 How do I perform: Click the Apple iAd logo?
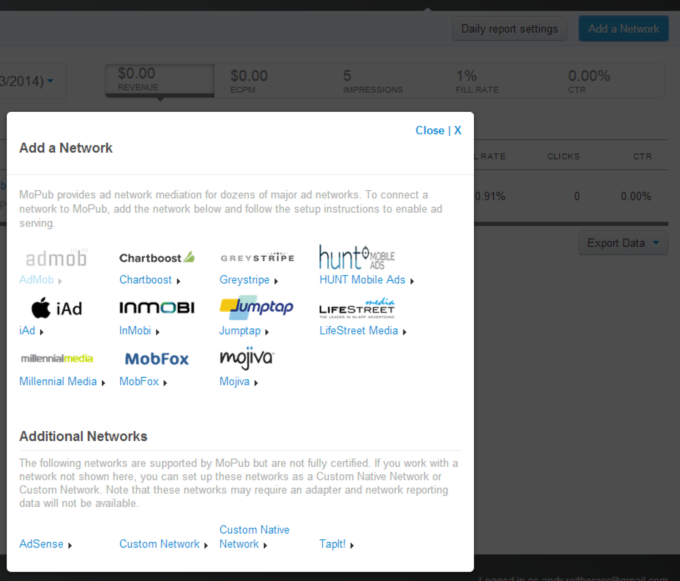[56, 308]
